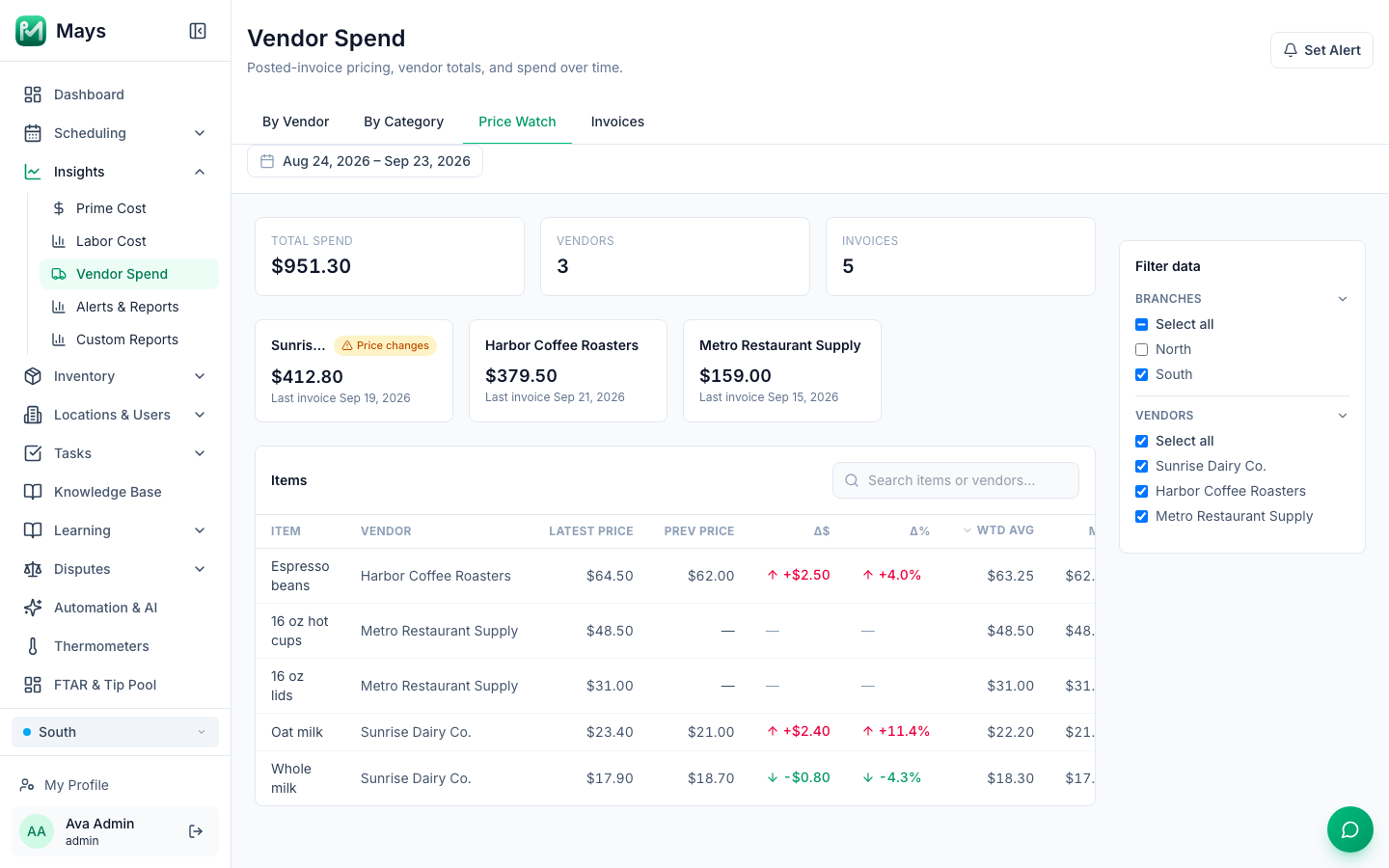The height and width of the screenshot is (868, 1389).
Task: Toggle the Branches Select all checkbox
Action: pos(1142,324)
